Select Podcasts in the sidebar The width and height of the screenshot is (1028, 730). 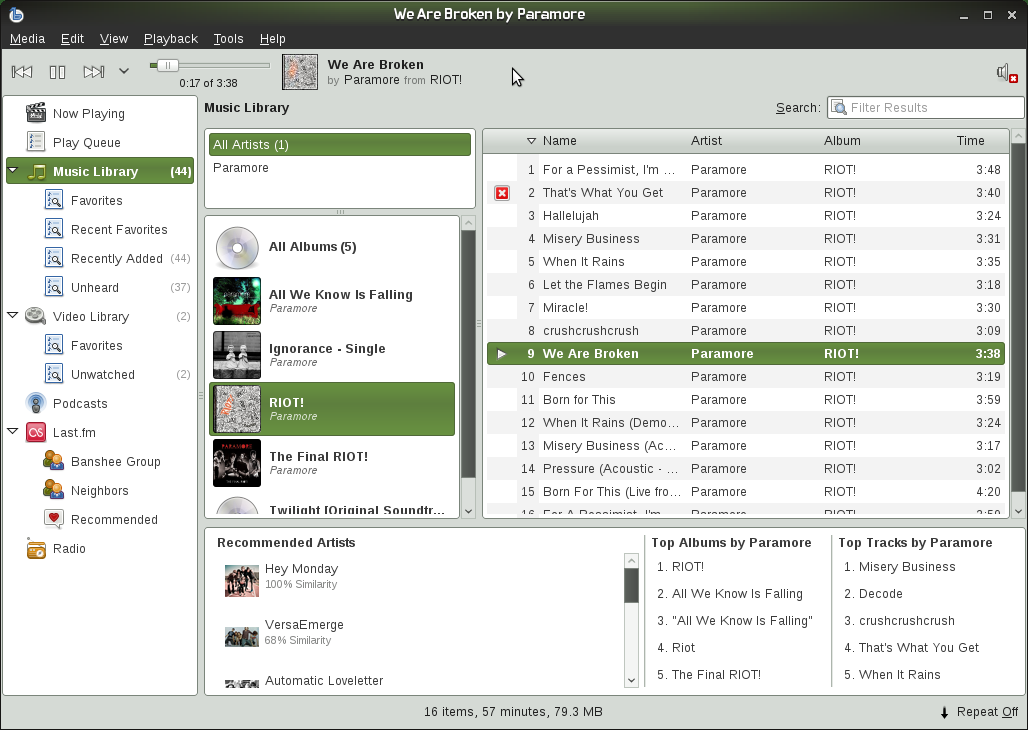[x=79, y=404]
